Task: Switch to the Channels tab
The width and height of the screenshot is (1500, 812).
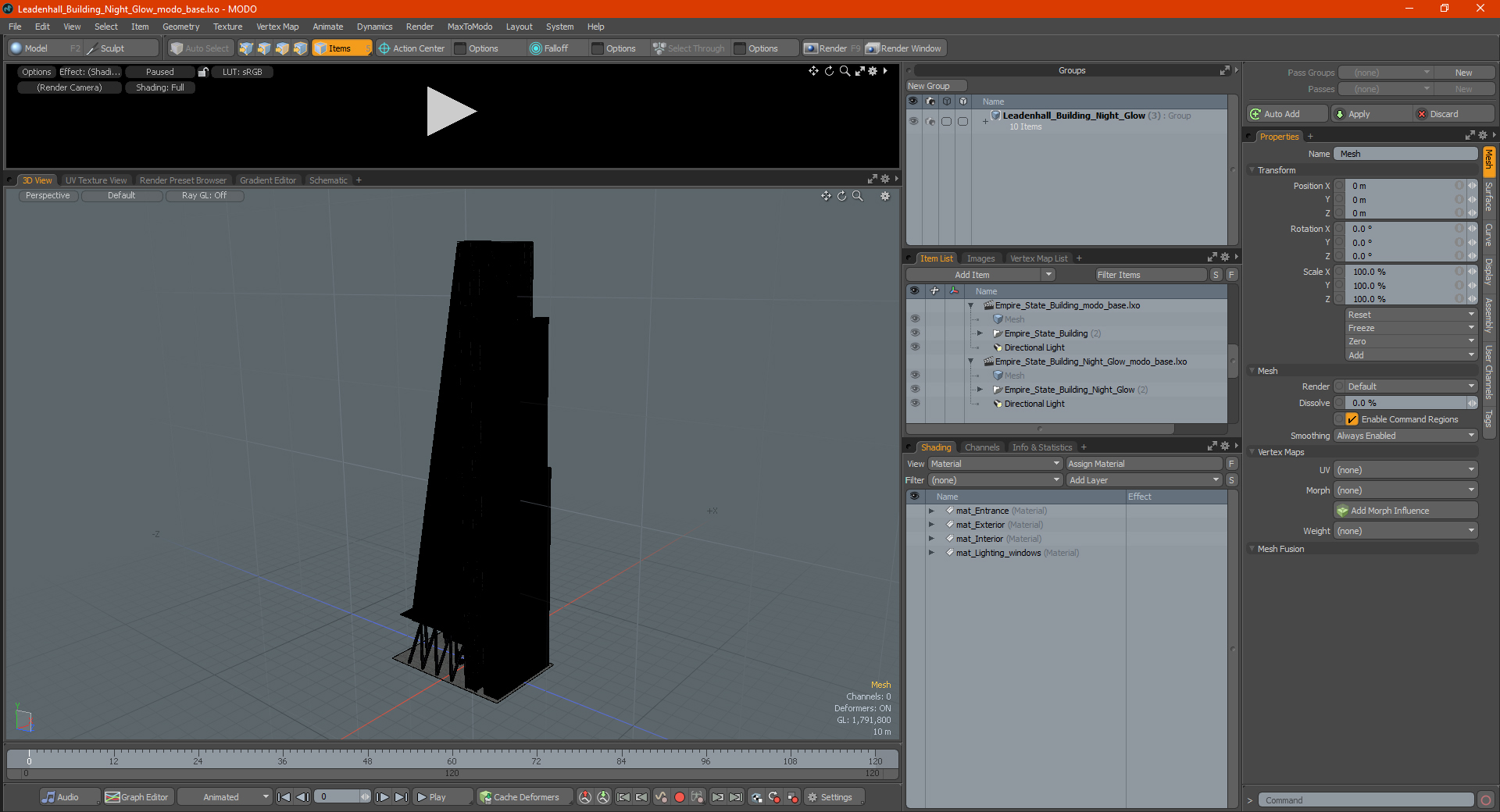Action: [982, 447]
